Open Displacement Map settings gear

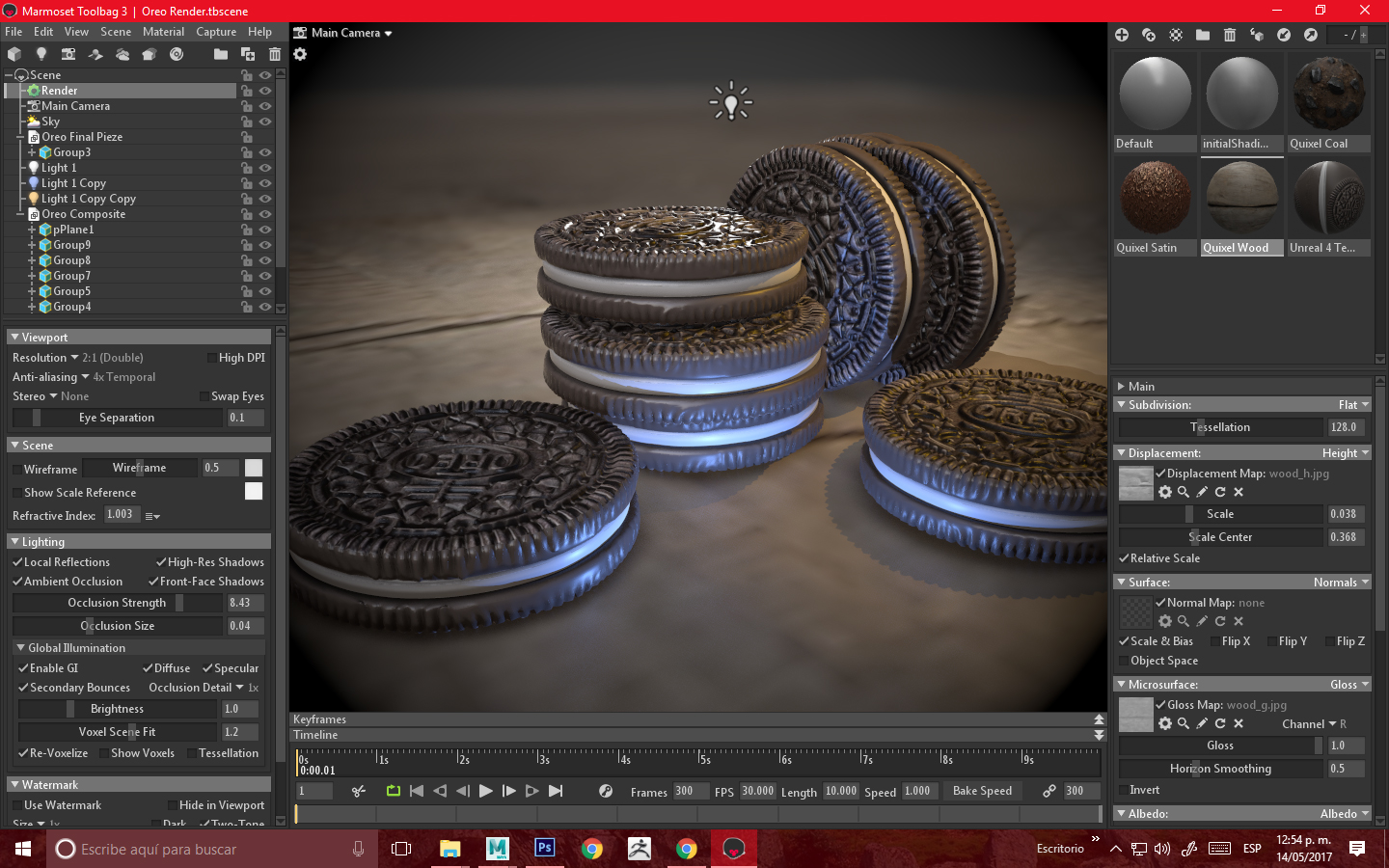(1165, 492)
